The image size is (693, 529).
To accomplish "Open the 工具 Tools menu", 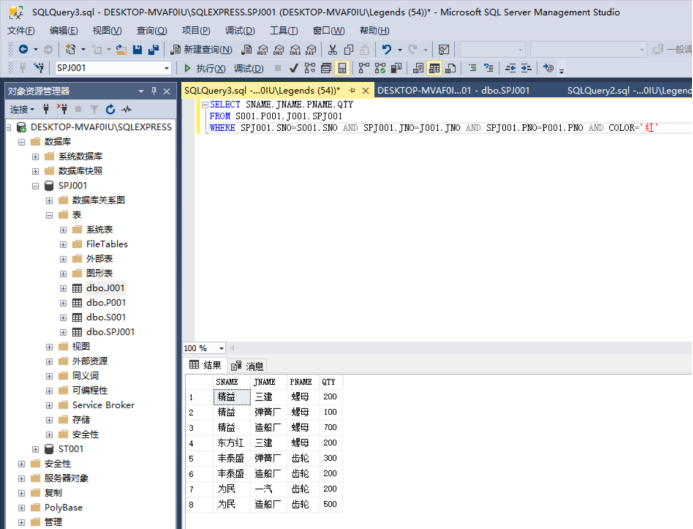I will coord(284,30).
